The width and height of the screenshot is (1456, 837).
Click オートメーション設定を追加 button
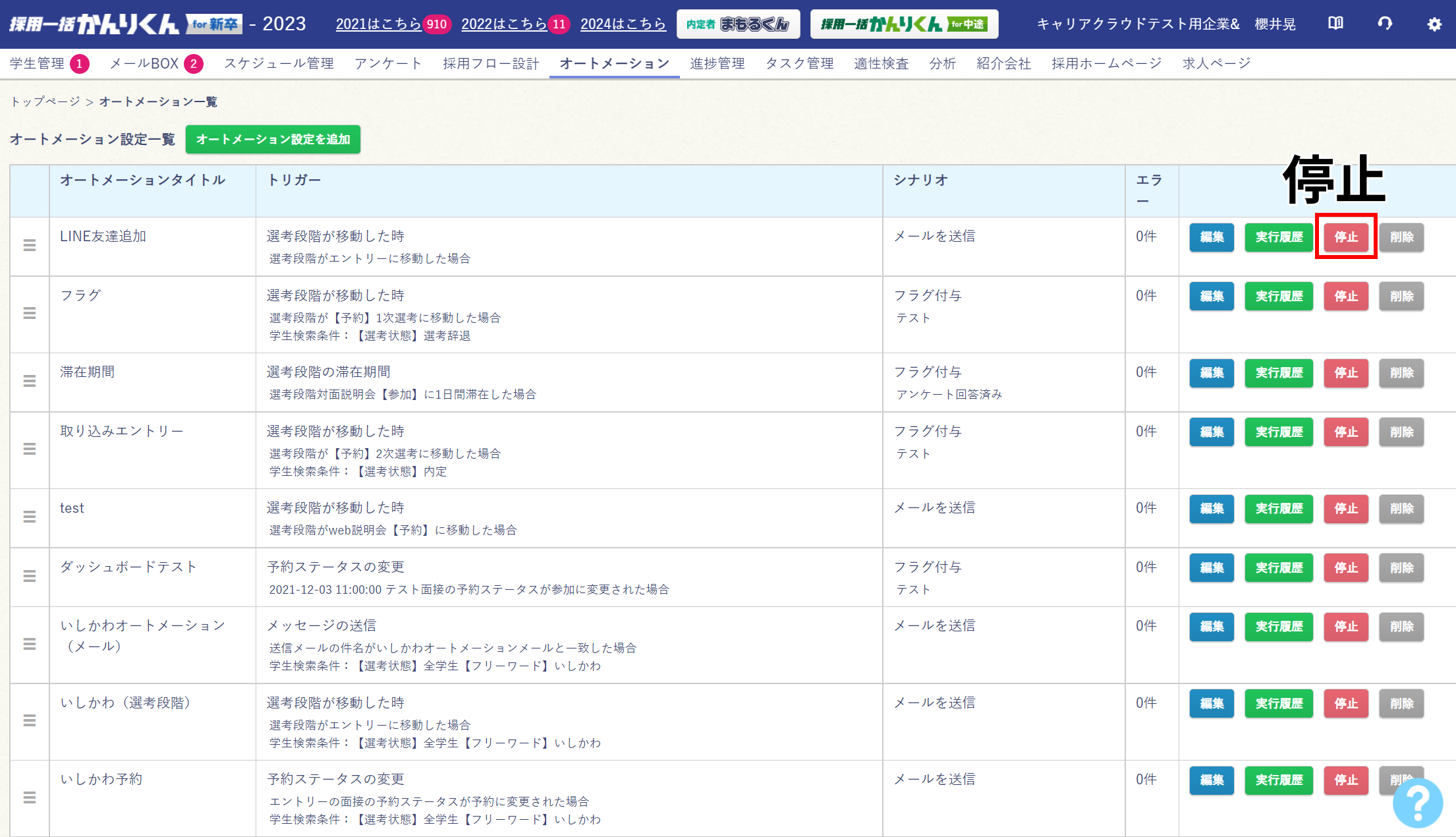click(x=273, y=140)
